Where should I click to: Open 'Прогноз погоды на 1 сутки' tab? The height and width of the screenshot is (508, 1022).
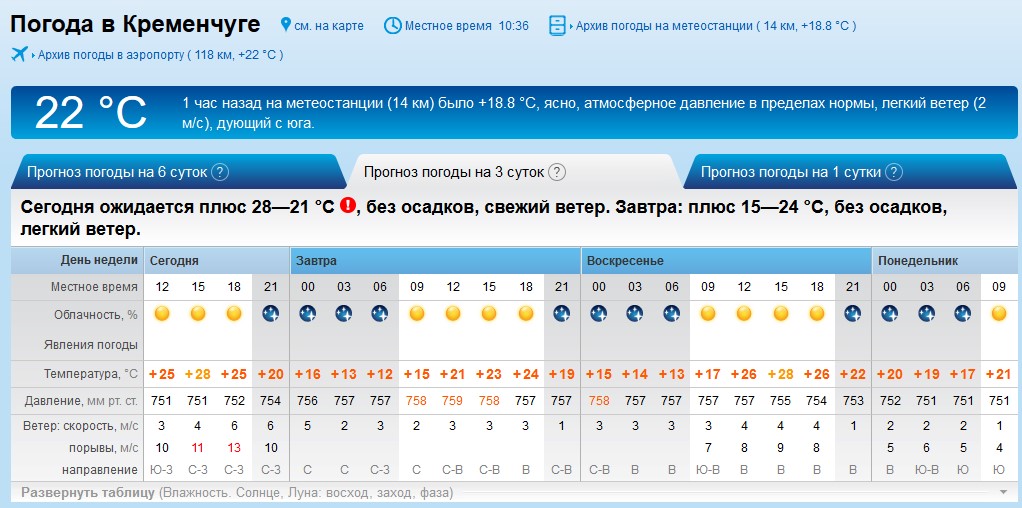pyautogui.click(x=790, y=172)
